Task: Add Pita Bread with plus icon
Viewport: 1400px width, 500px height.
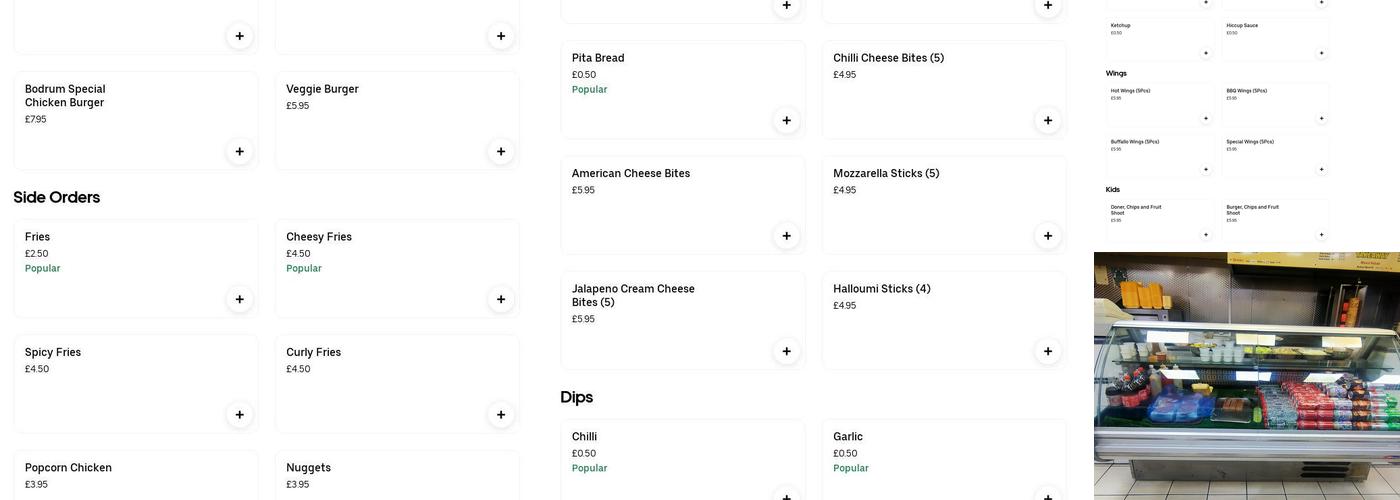Action: [x=786, y=121]
